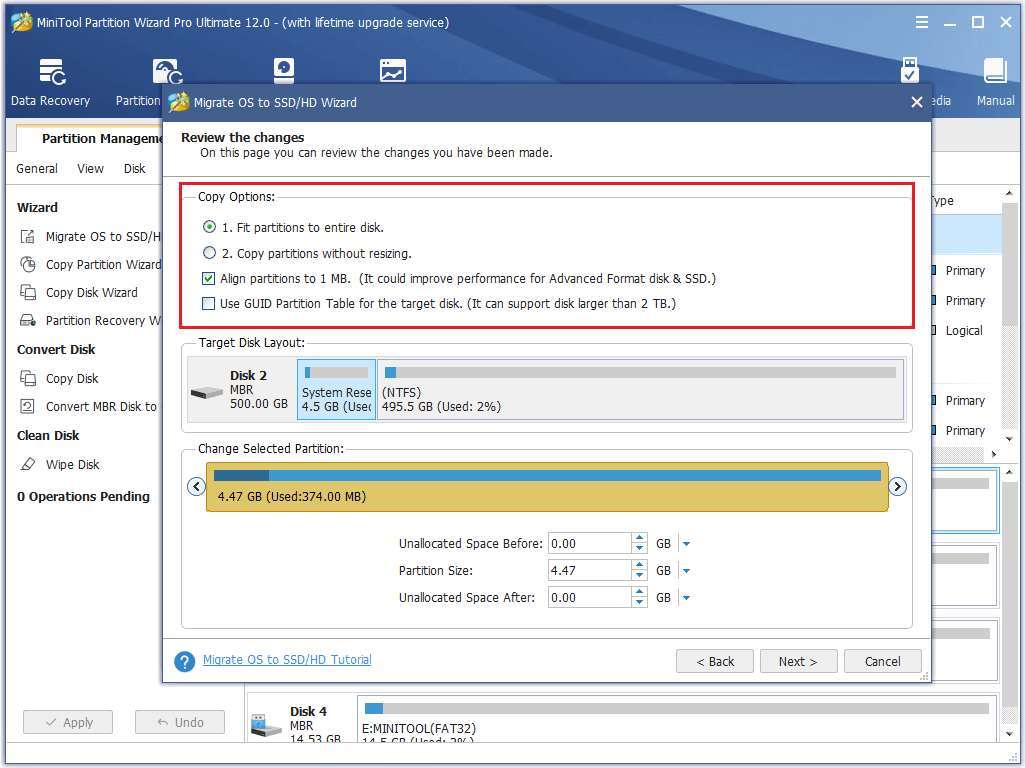The height and width of the screenshot is (768, 1025).
Task: Open unit dropdown for Unallocated Space Before
Action: [x=686, y=544]
